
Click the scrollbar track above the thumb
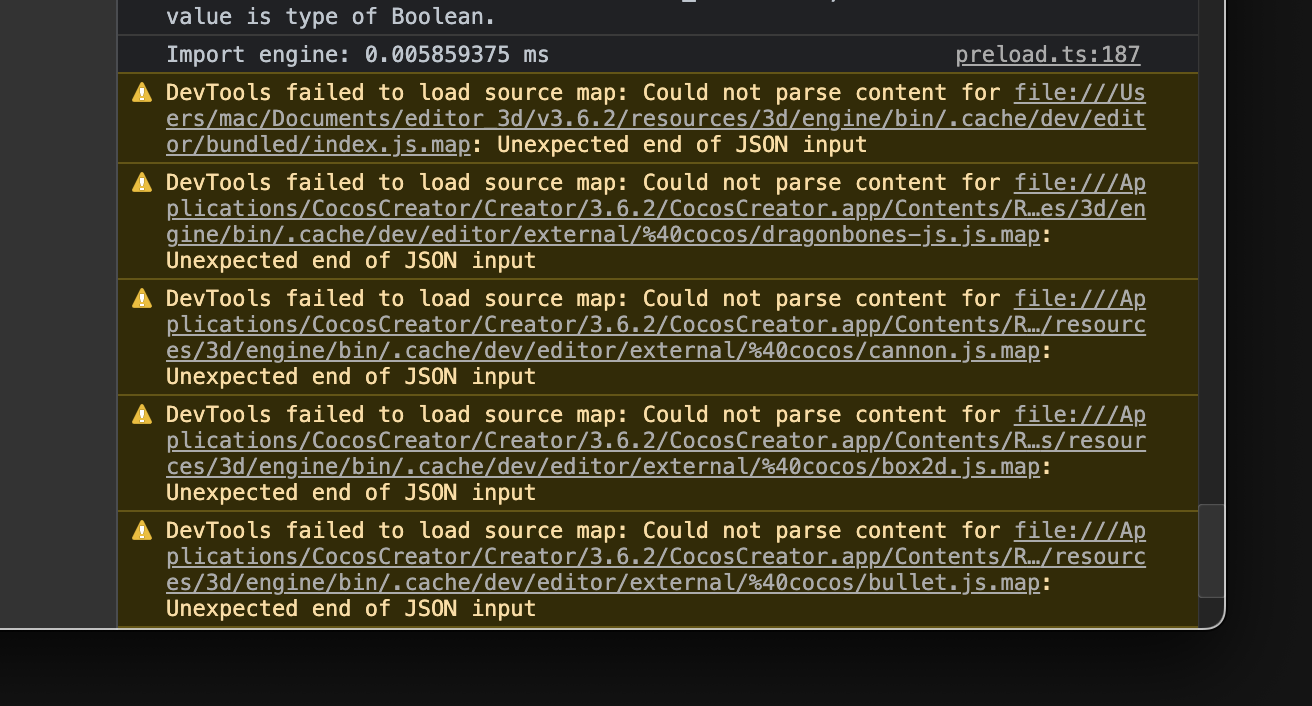(1211, 250)
